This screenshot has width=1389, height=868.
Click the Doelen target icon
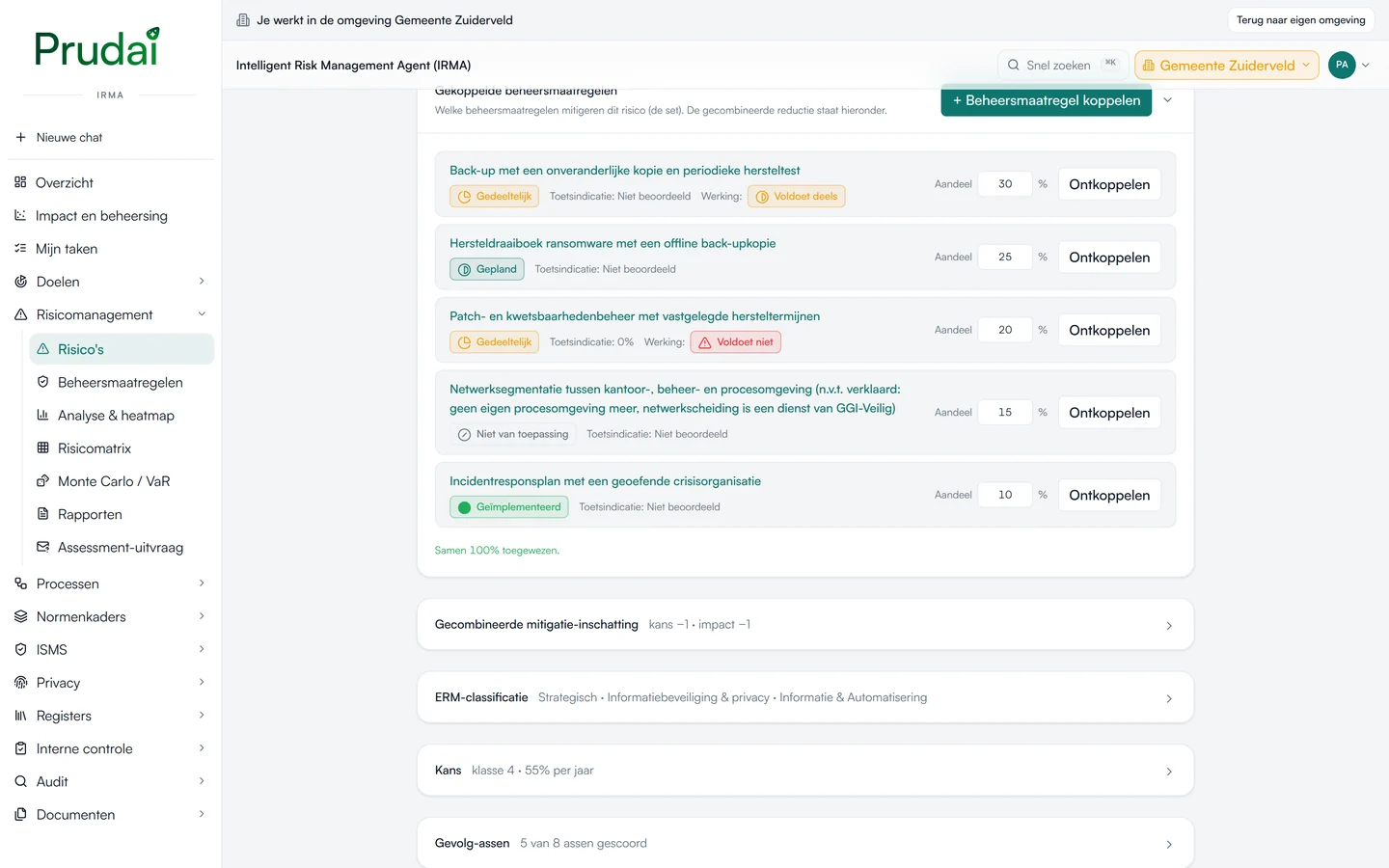[x=20, y=282]
